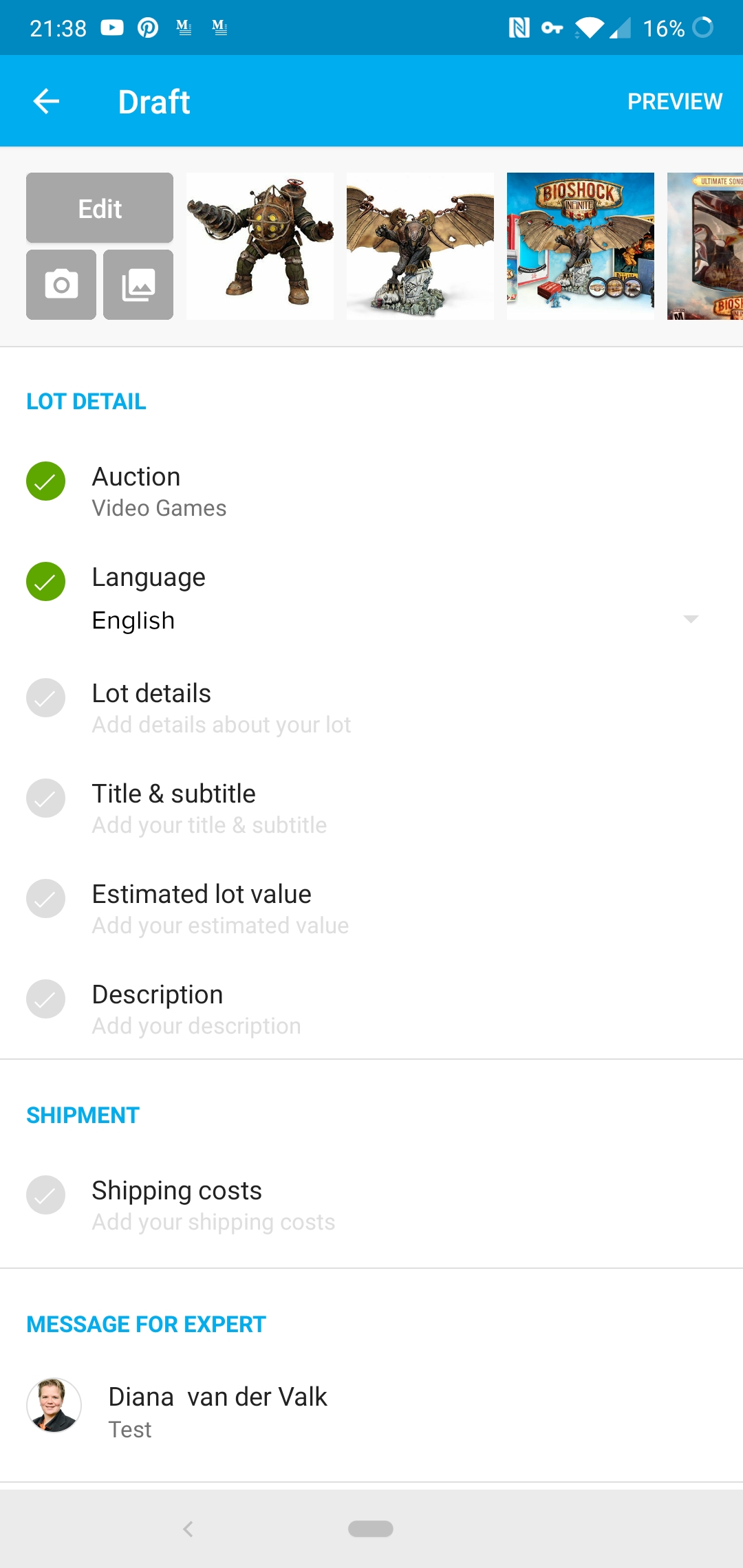Screen dimensions: 743x1568
Task: Open gallery to add images
Action: (x=138, y=285)
